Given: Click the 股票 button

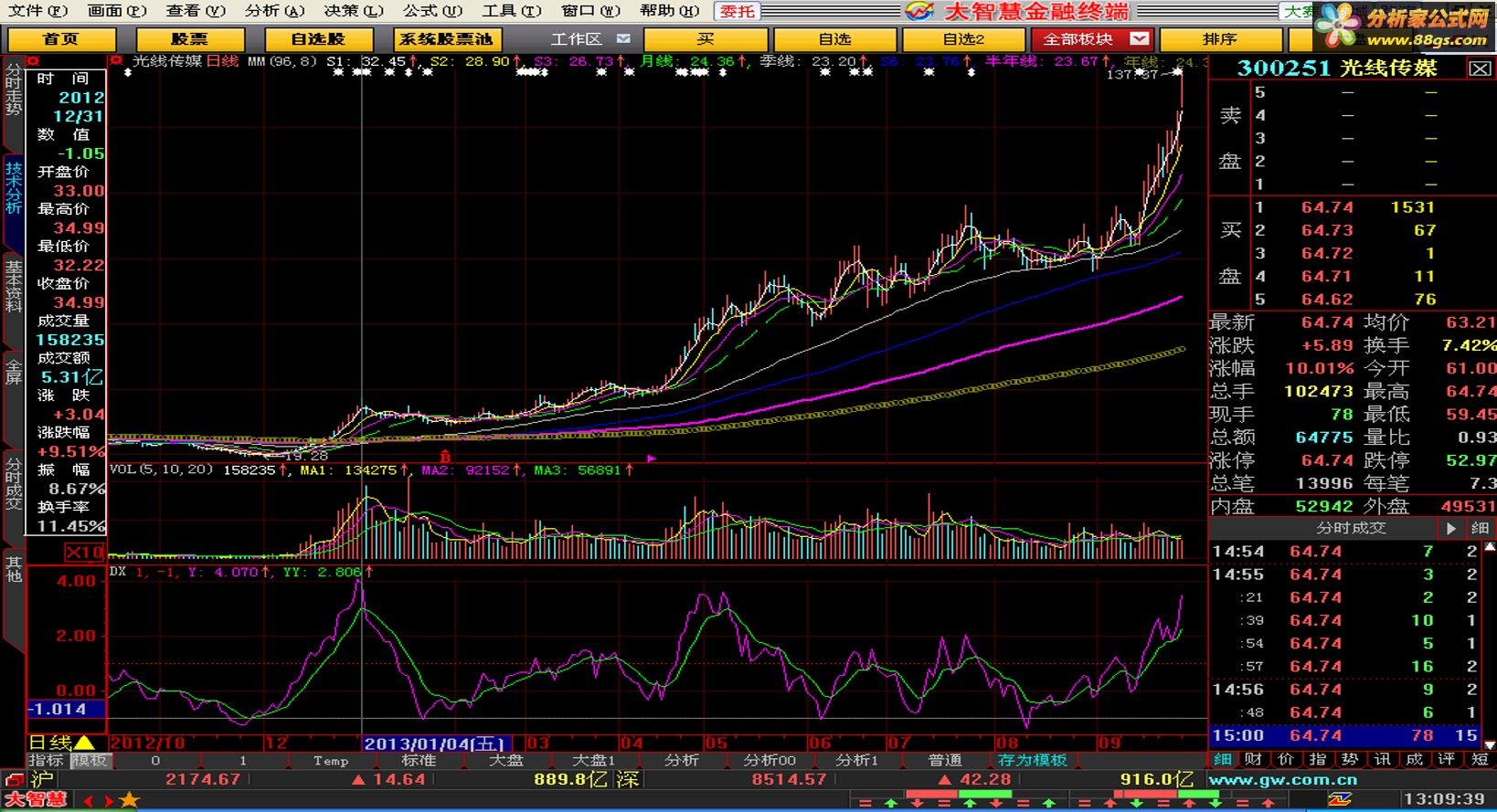Looking at the screenshot, I should (190, 39).
